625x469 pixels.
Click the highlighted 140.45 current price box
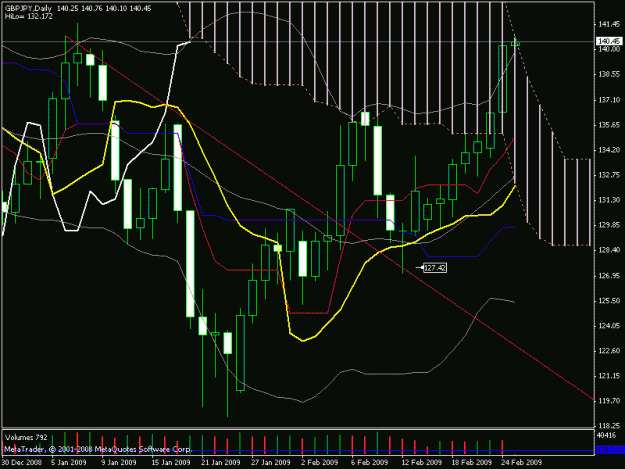pyautogui.click(x=609, y=41)
